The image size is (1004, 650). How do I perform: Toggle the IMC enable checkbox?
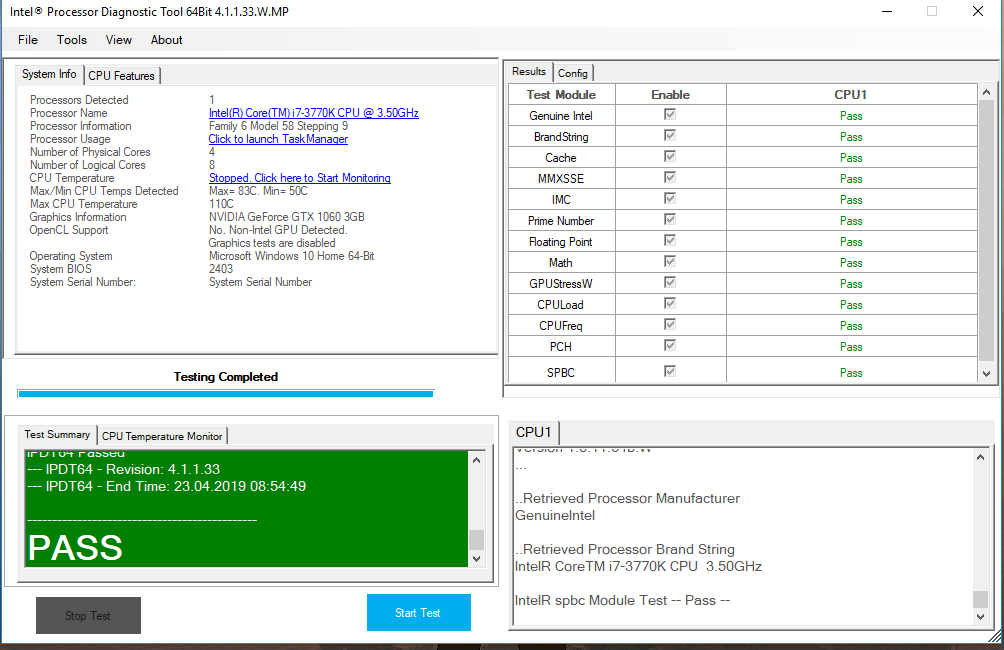(x=670, y=198)
